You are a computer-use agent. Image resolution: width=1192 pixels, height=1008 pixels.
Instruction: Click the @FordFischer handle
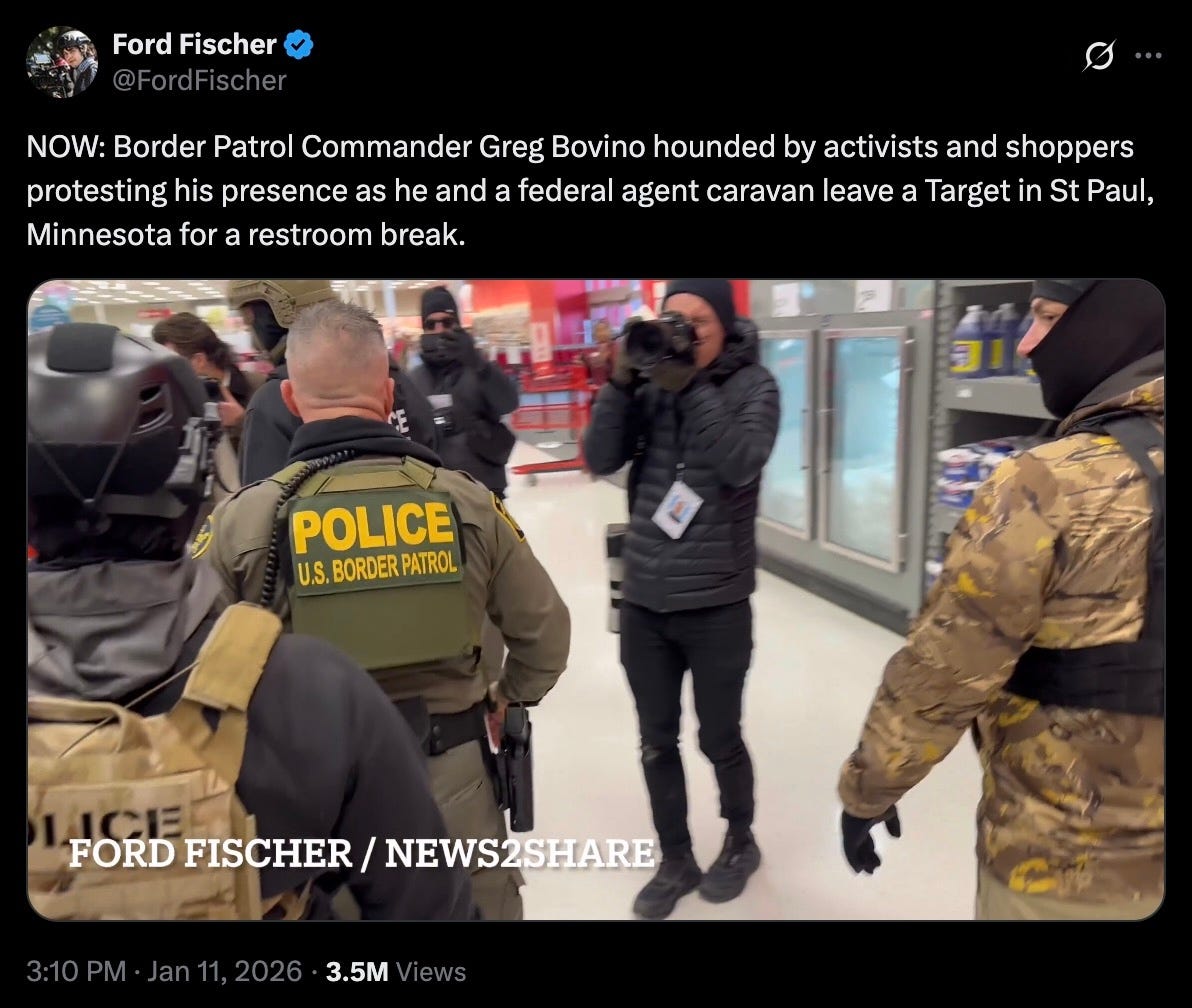pos(199,81)
